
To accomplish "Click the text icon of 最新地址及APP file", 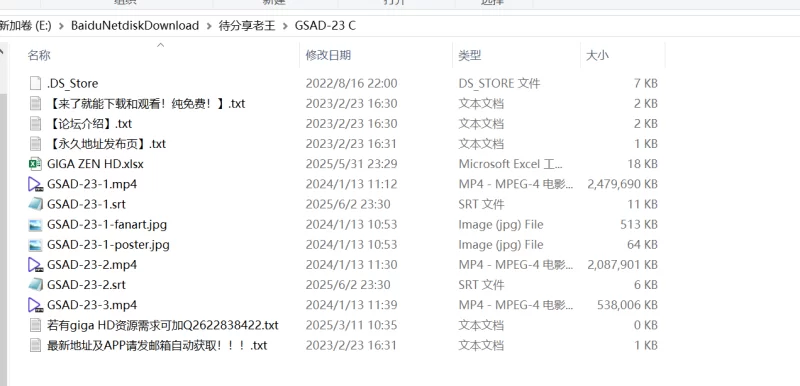I will [35, 345].
